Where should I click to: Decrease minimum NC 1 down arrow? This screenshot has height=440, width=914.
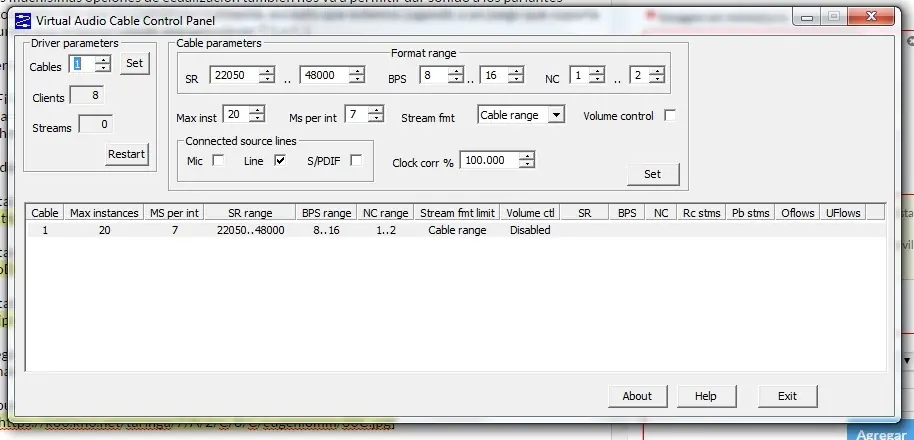point(597,79)
